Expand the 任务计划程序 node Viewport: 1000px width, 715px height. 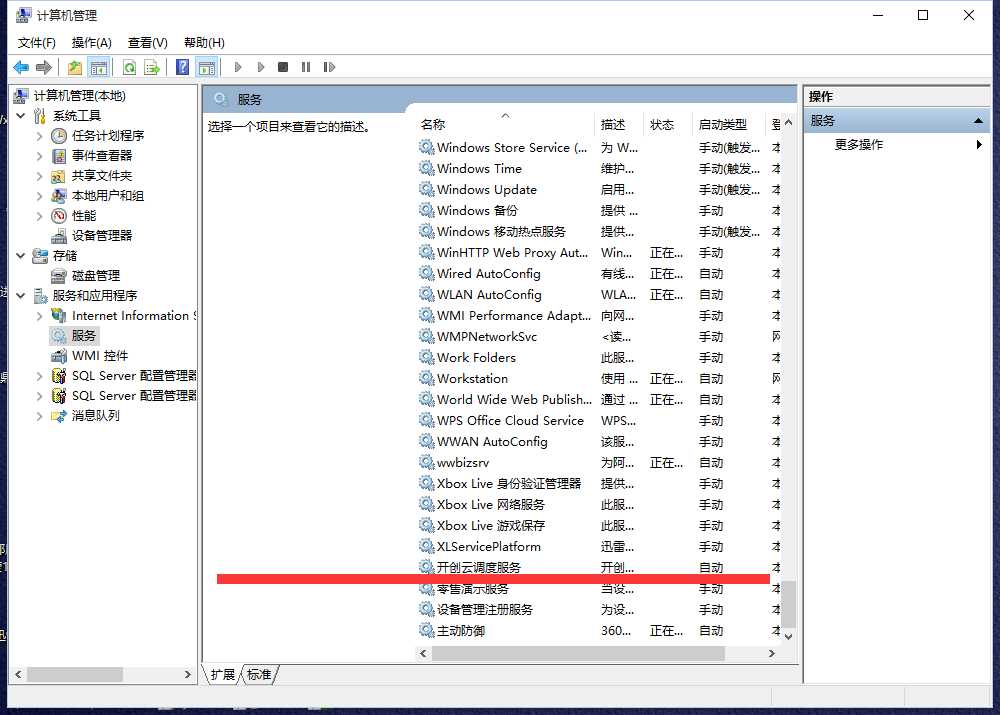pyautogui.click(x=40, y=136)
